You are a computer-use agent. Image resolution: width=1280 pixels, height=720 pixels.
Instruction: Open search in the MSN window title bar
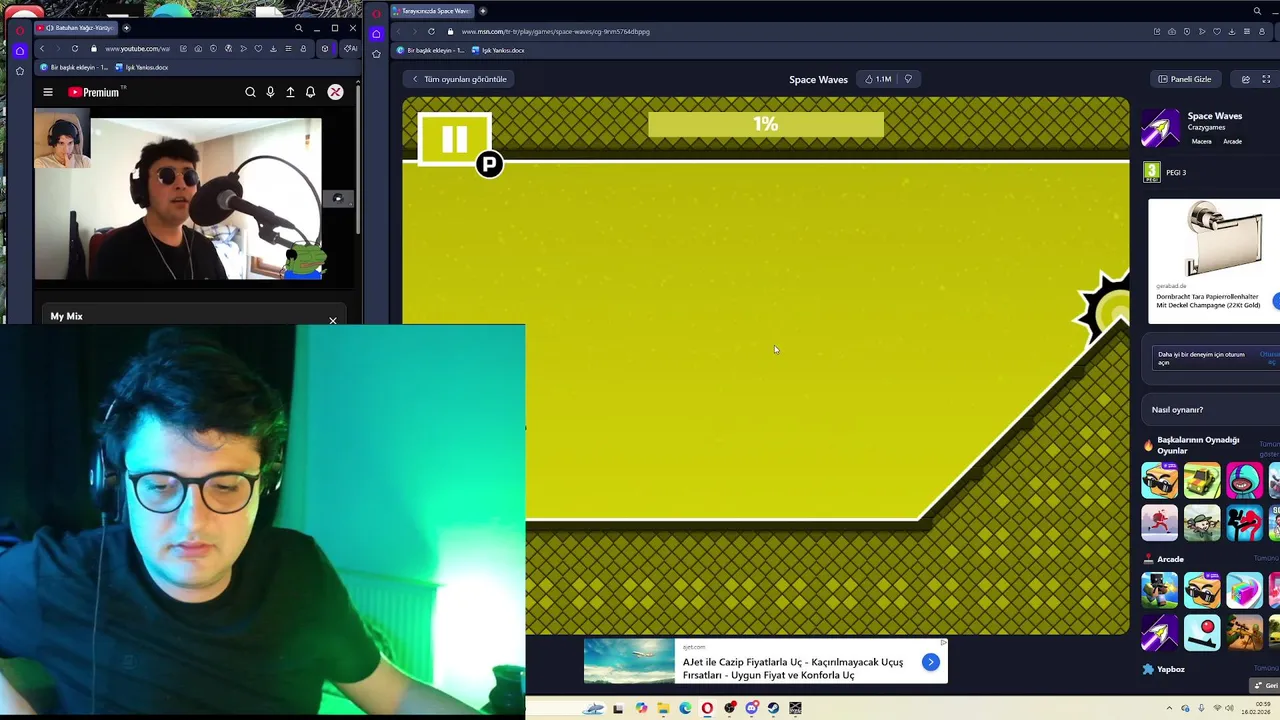pyautogui.click(x=1257, y=11)
